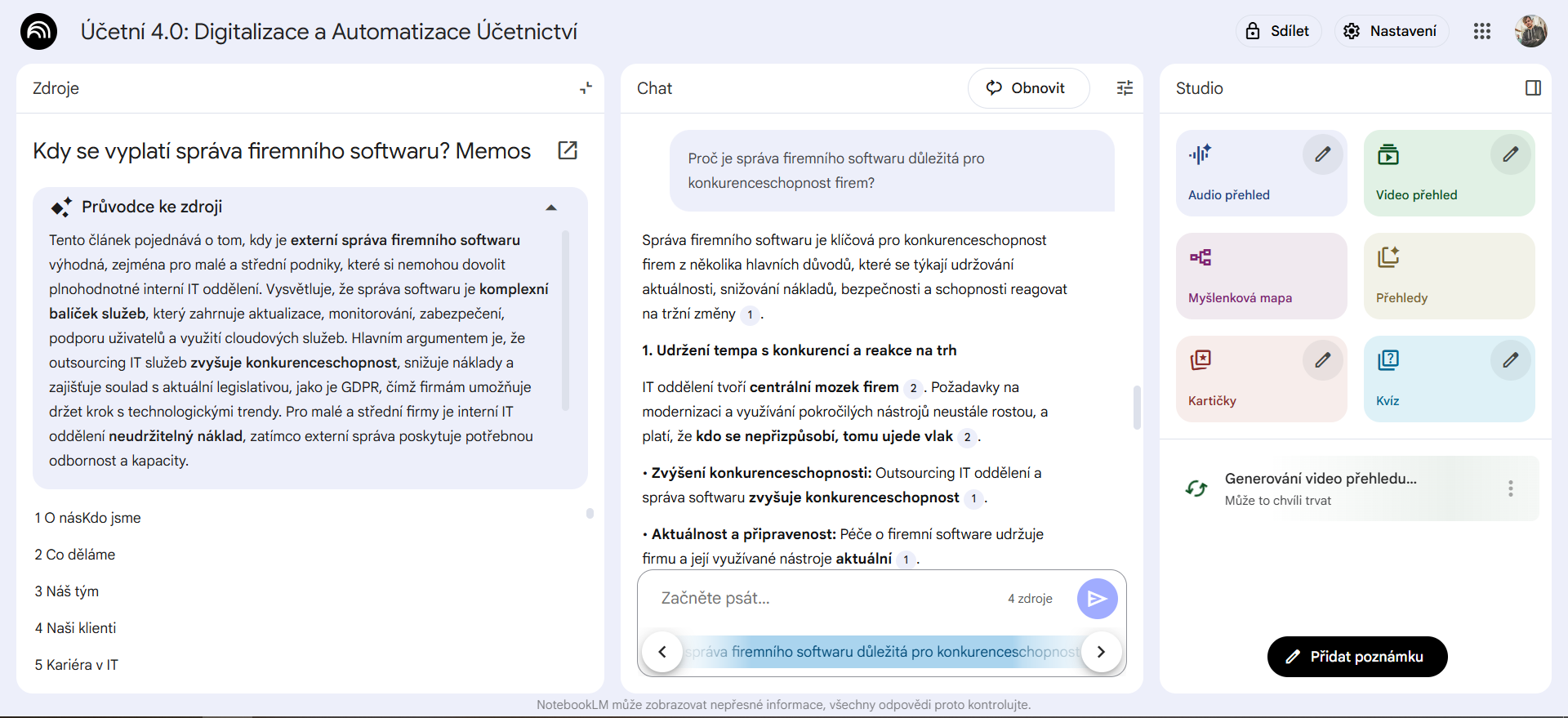Open Google apps grid

[x=1481, y=31]
